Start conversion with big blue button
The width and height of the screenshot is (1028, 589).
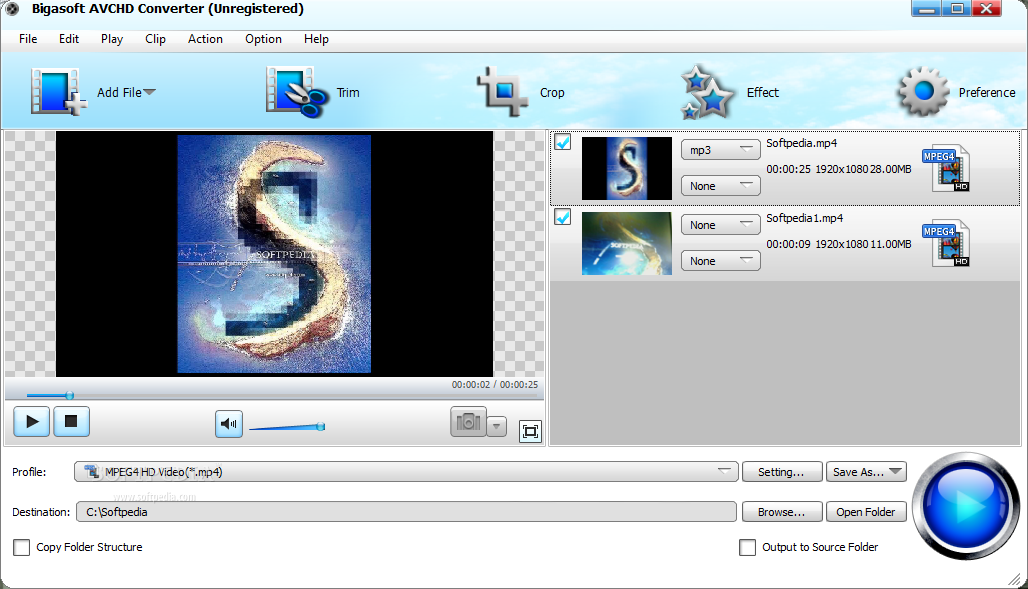tap(966, 506)
